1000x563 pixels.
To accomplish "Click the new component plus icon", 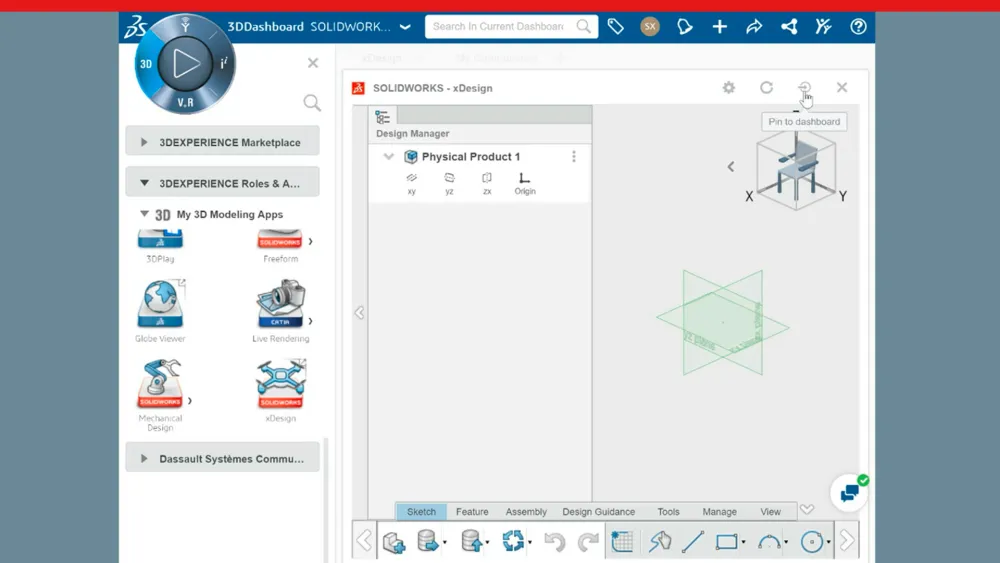I will 394,541.
